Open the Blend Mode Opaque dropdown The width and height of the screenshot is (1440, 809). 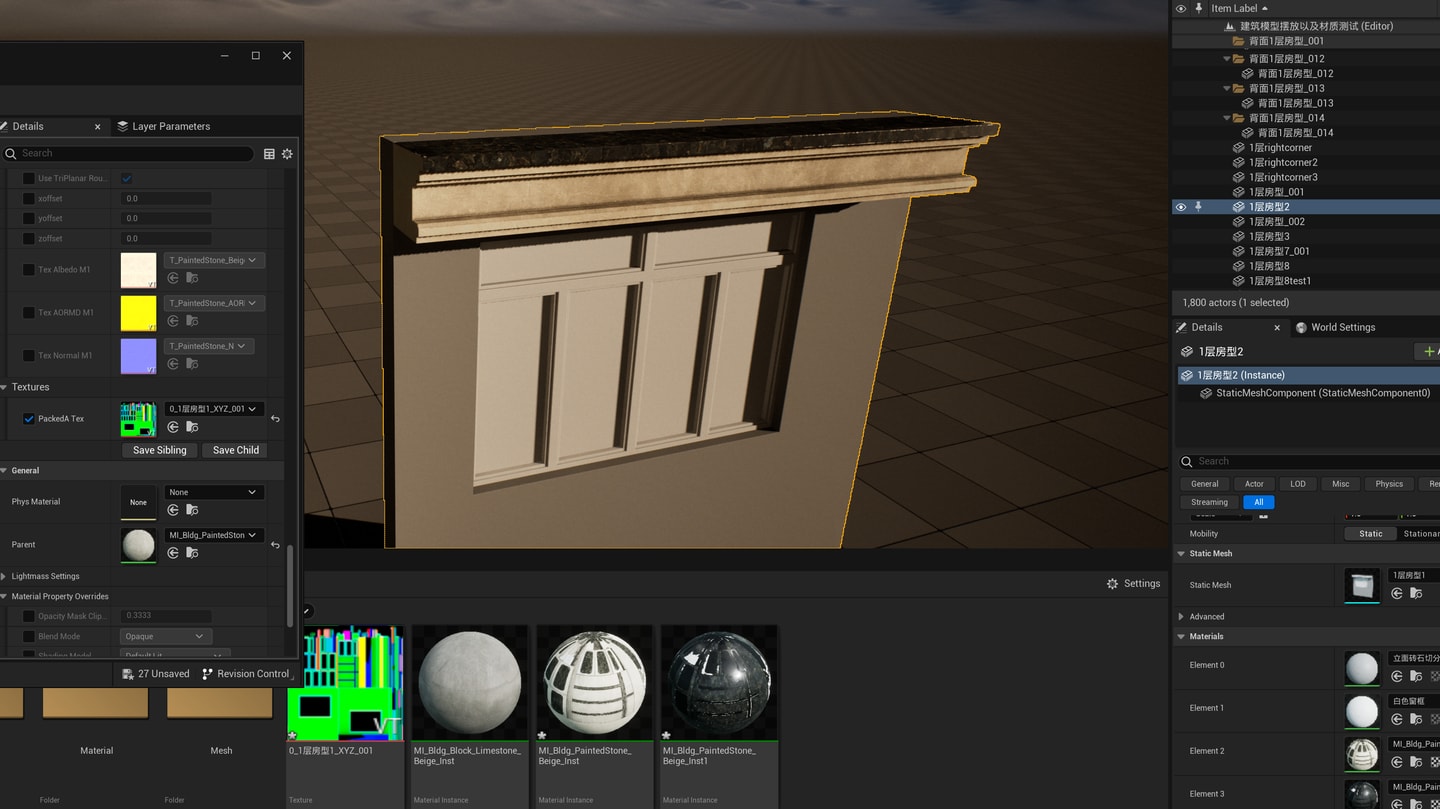point(165,636)
